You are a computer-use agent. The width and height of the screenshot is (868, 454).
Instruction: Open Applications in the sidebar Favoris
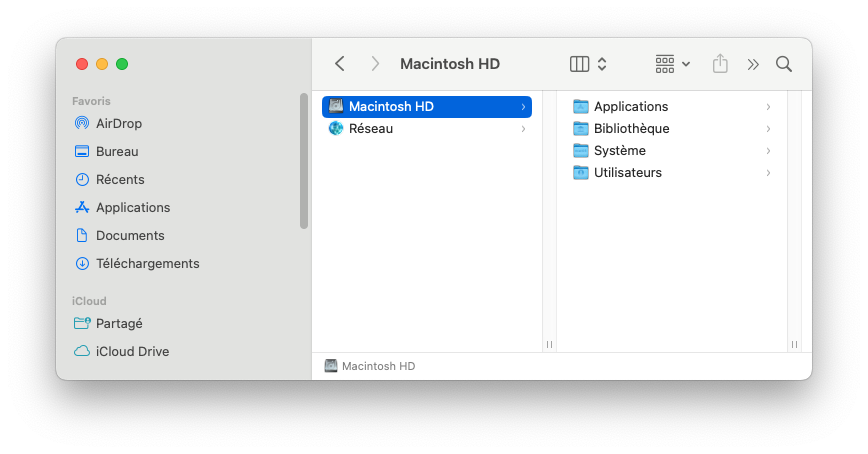(x=122, y=208)
